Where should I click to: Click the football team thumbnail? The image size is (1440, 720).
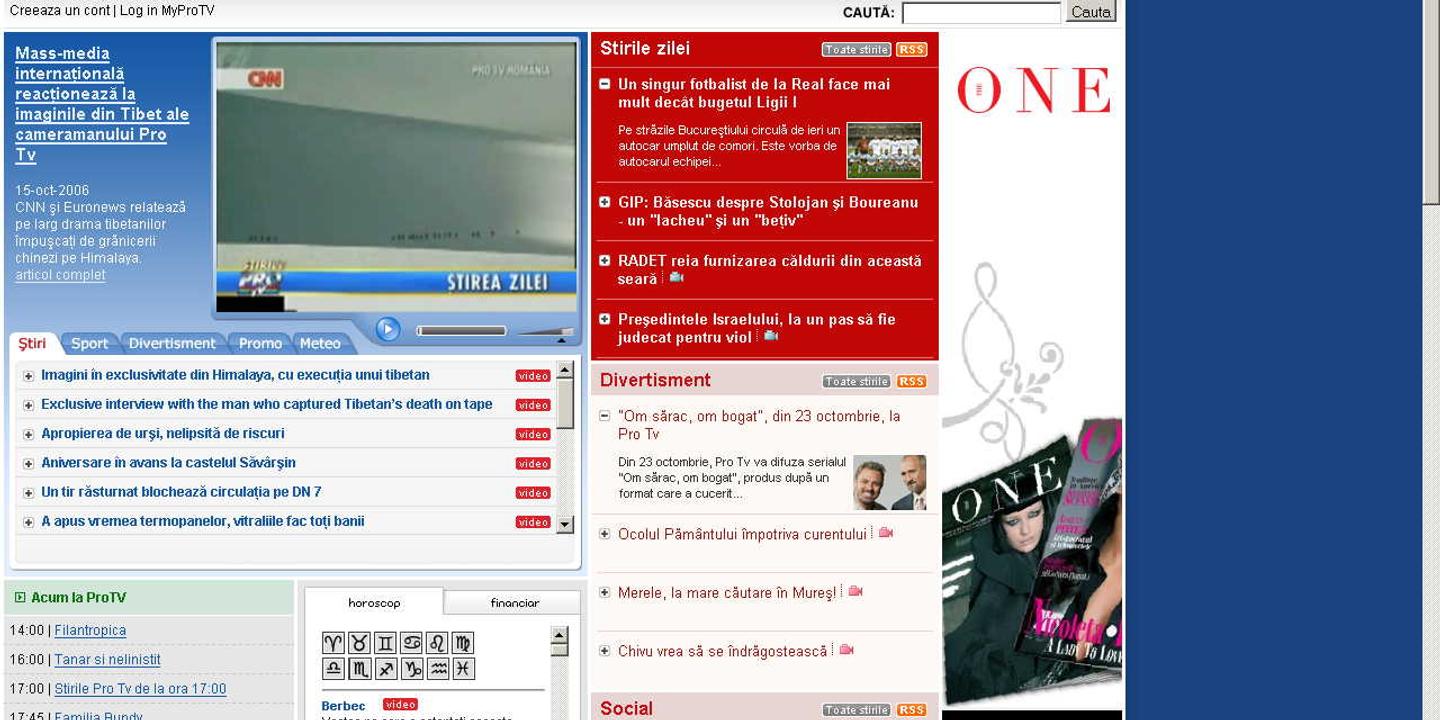click(884, 150)
